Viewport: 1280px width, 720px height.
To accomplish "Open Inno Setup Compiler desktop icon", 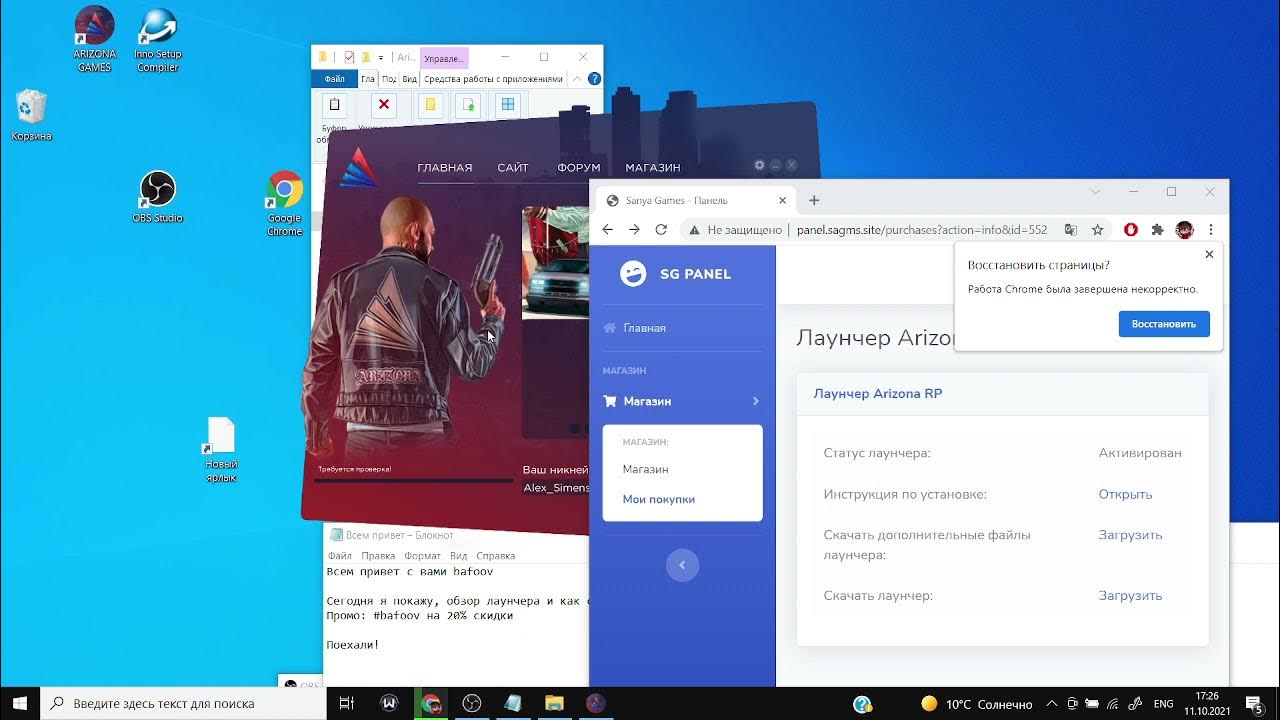I will click(x=157, y=40).
